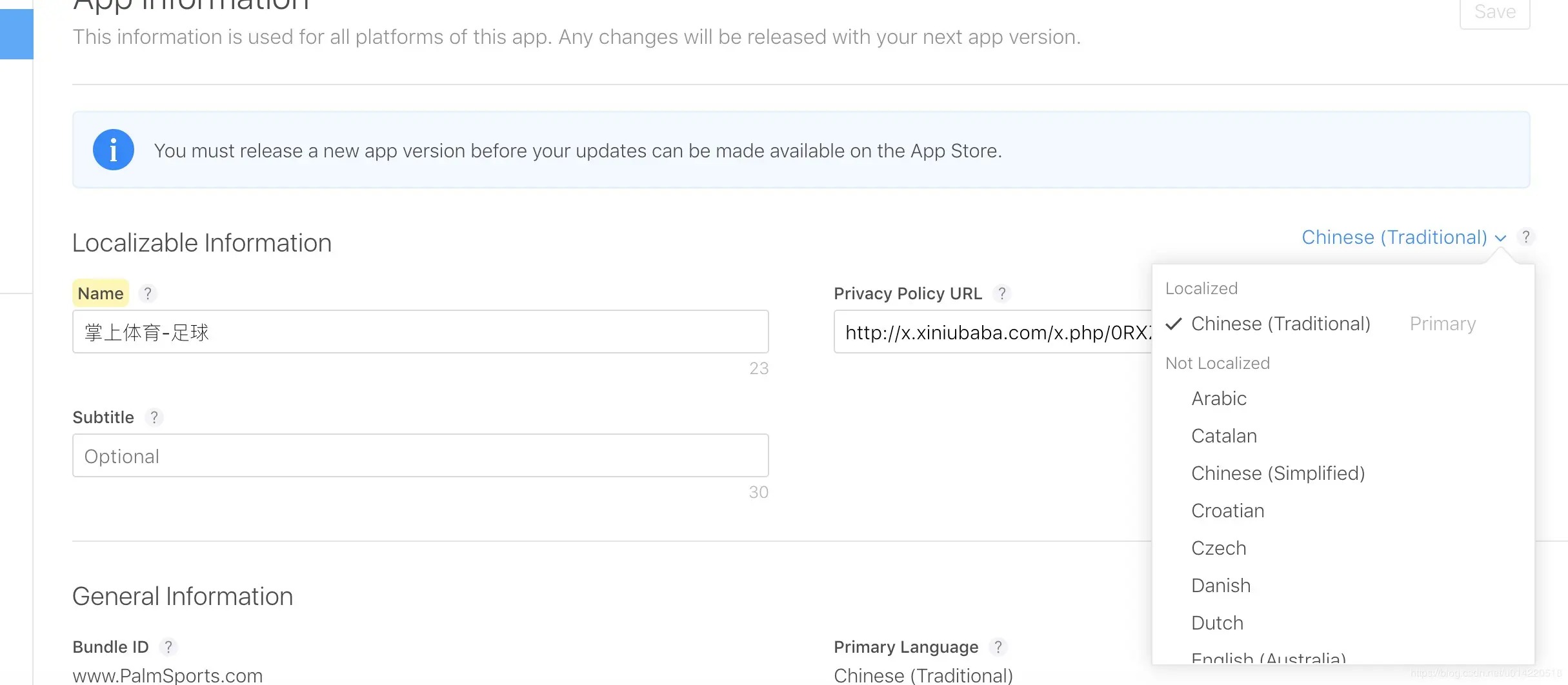Select Czech from Not Localized list

tap(1218, 548)
